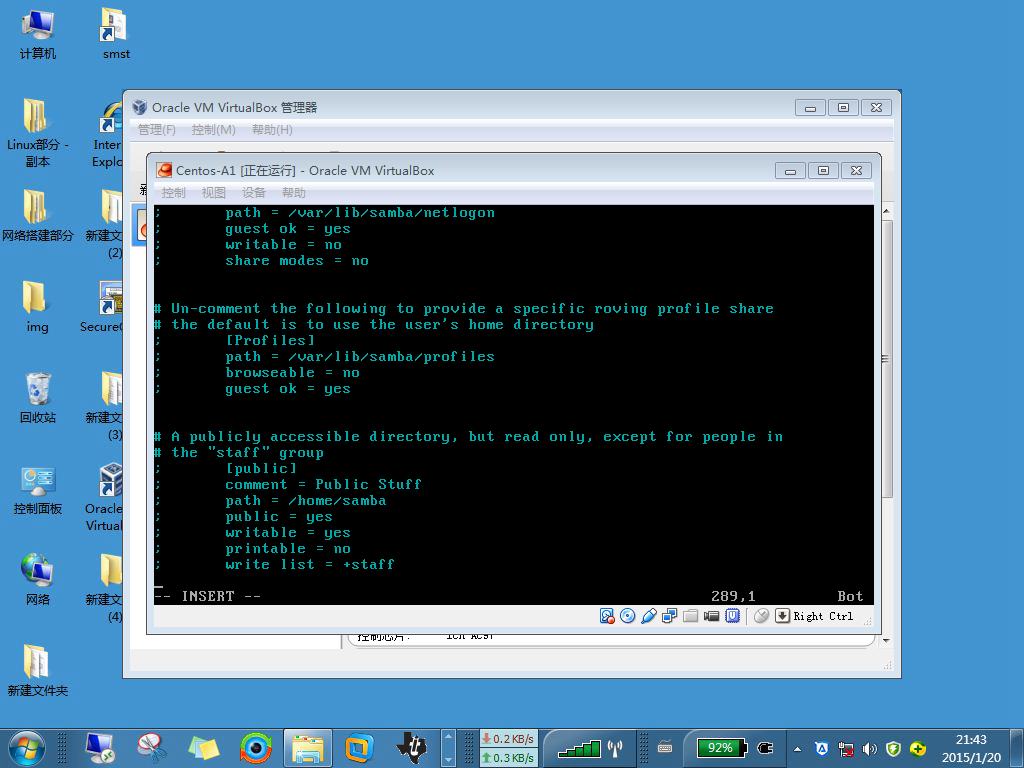Open the 视图 menu in Centos-A1 window
The width and height of the screenshot is (1024, 768).
214,193
